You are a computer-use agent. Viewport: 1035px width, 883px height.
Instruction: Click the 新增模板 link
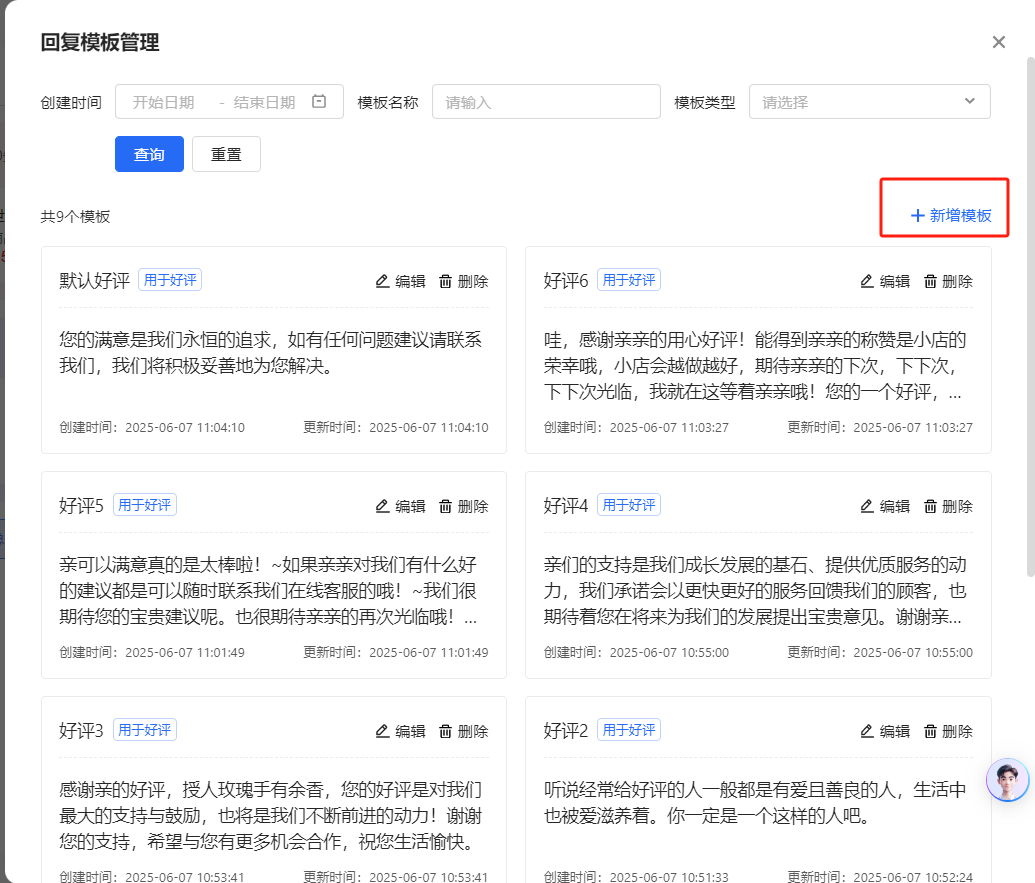pos(951,215)
